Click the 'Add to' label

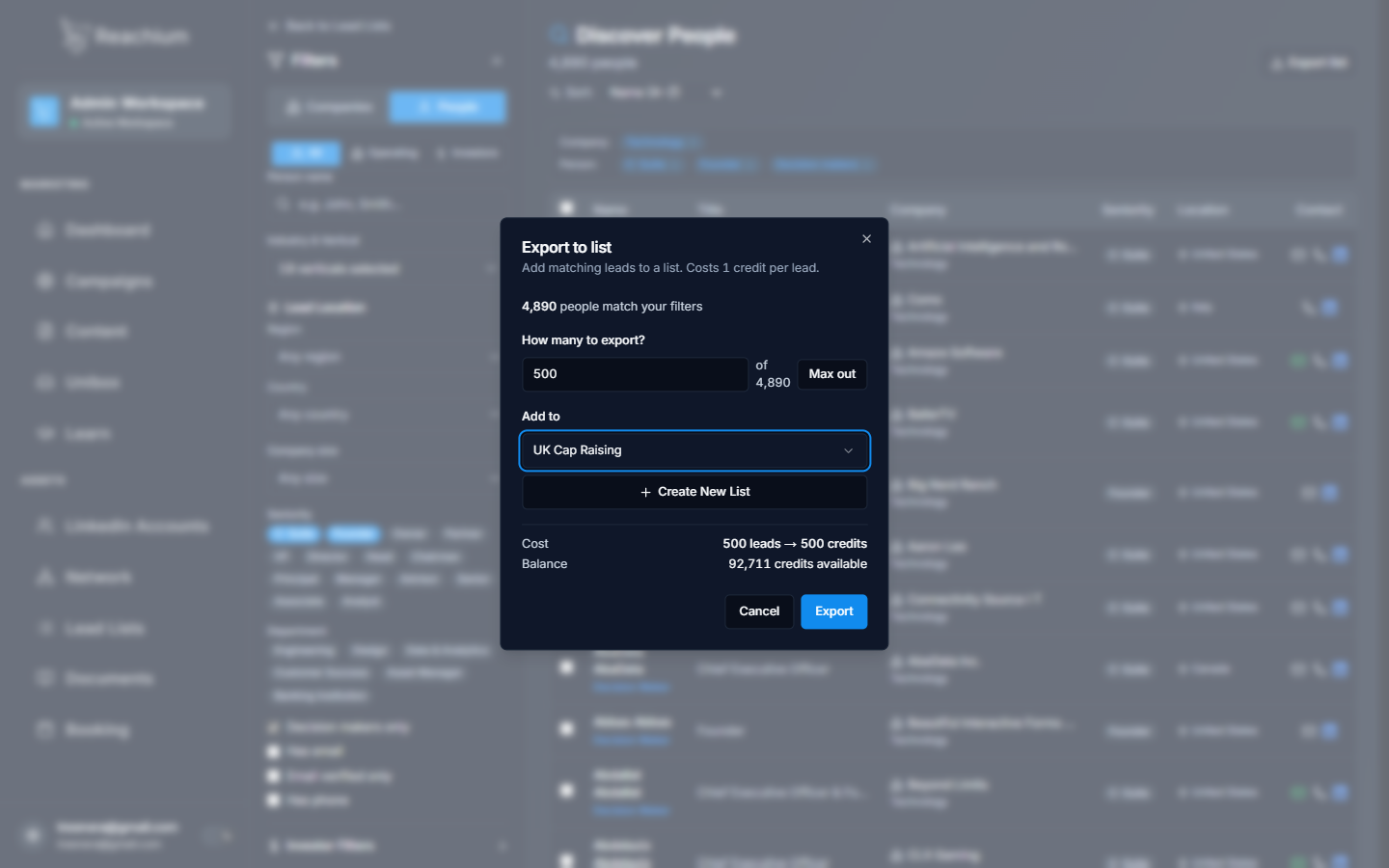point(540,417)
